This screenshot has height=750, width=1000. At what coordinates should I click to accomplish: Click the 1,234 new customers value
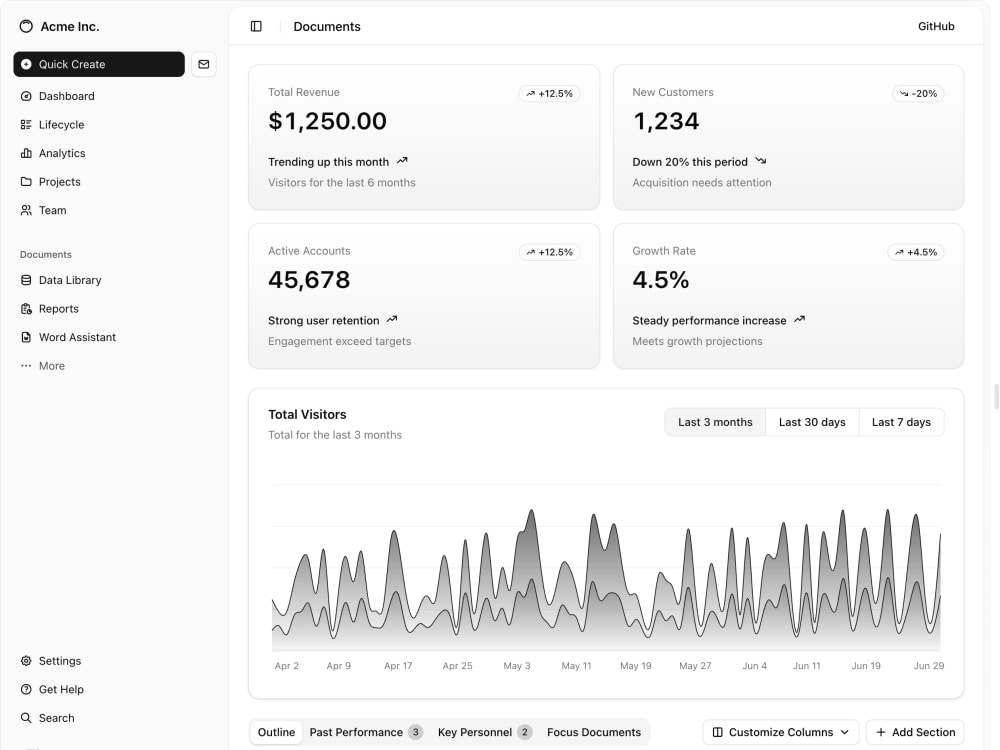pos(666,121)
